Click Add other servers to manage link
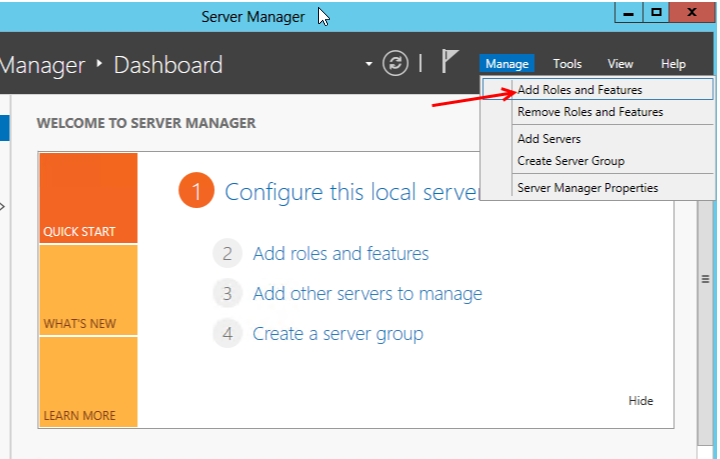720x459 pixels. [x=367, y=294]
